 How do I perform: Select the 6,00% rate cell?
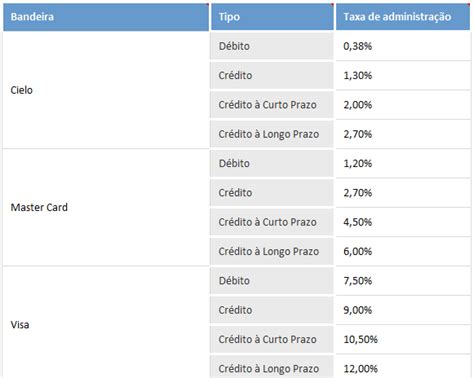coord(403,251)
